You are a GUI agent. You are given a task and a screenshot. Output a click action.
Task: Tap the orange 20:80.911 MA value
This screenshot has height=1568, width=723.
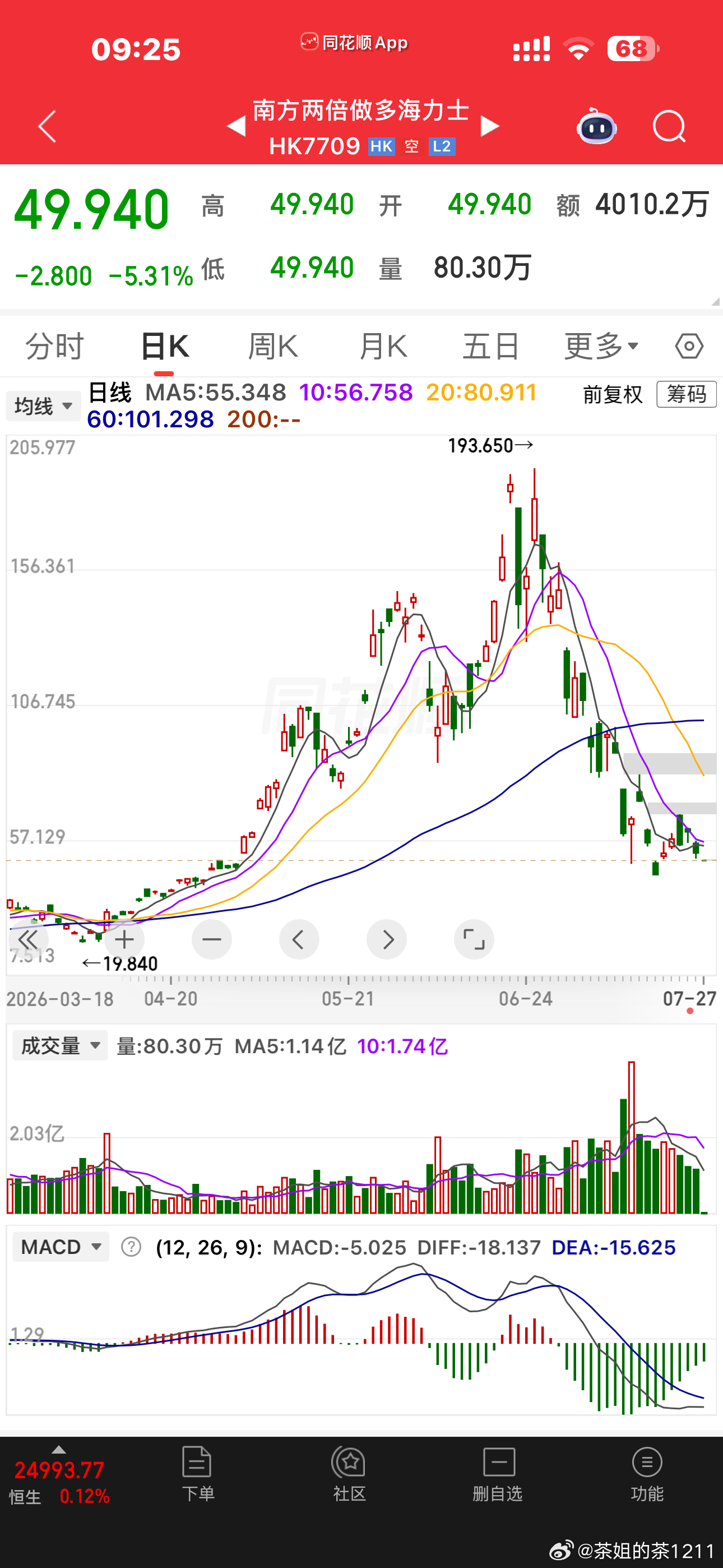pyautogui.click(x=481, y=393)
